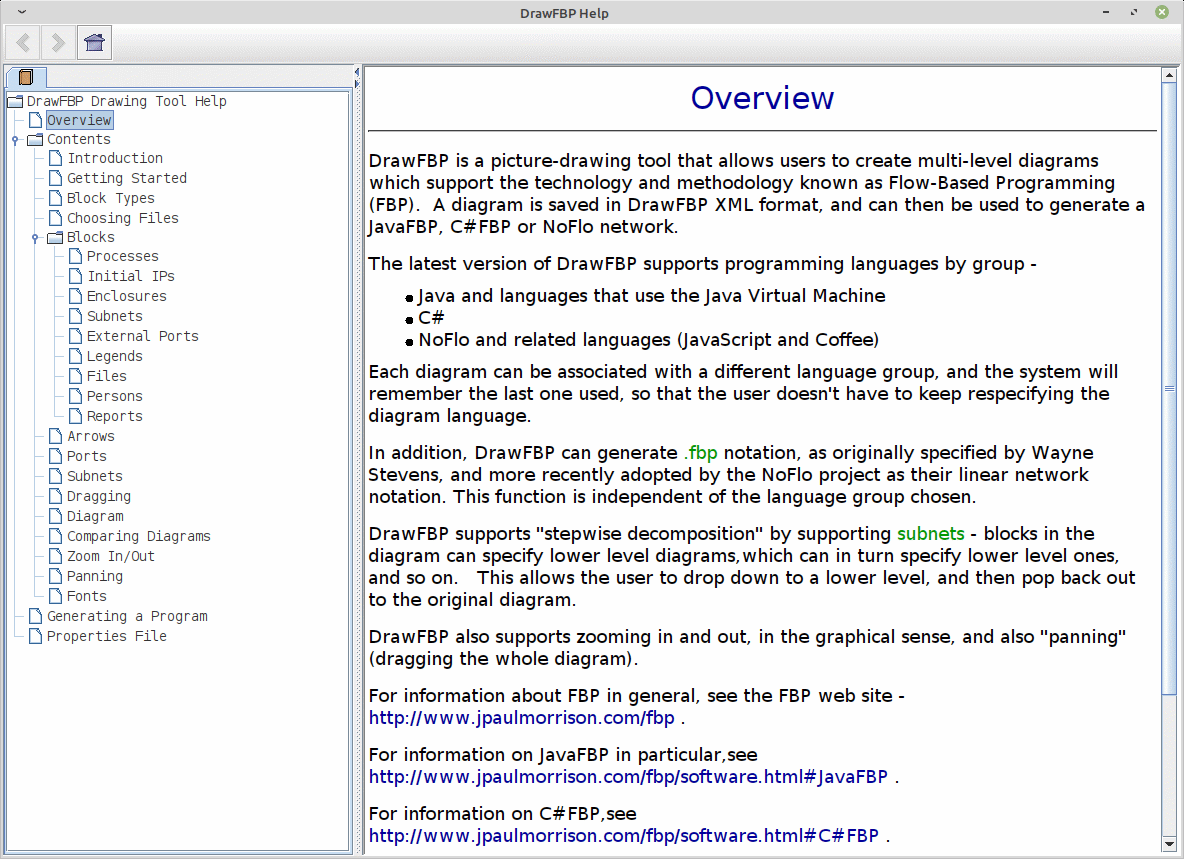
Task: Click the page icon beside Processes
Action: pos(76,257)
